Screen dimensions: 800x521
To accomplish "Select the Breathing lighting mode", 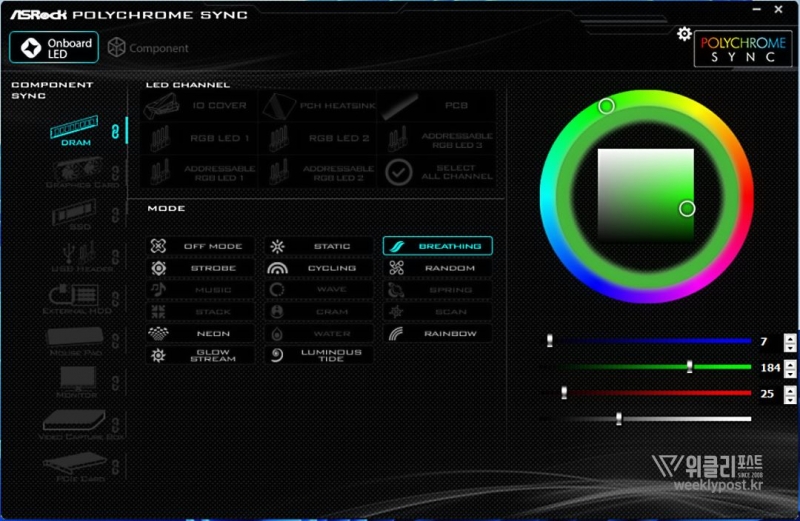I will pyautogui.click(x=438, y=246).
